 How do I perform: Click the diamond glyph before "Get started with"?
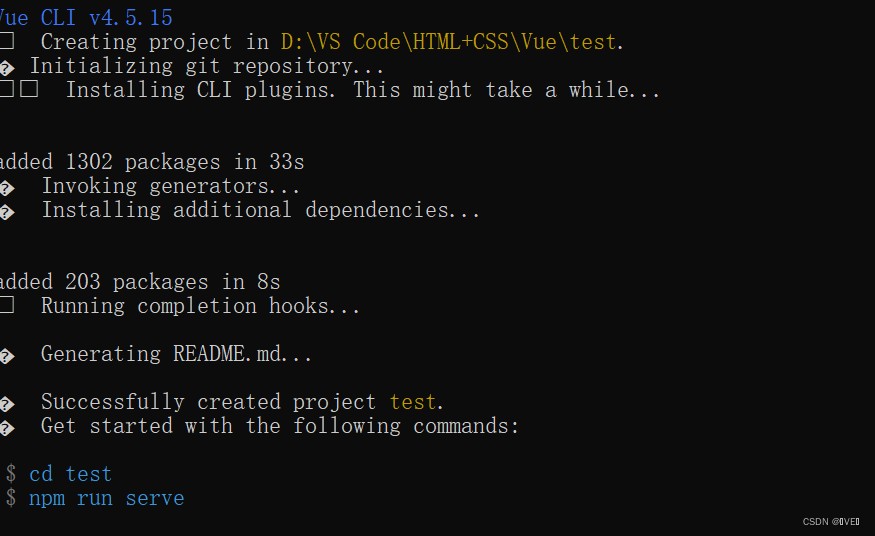[x=7, y=427]
